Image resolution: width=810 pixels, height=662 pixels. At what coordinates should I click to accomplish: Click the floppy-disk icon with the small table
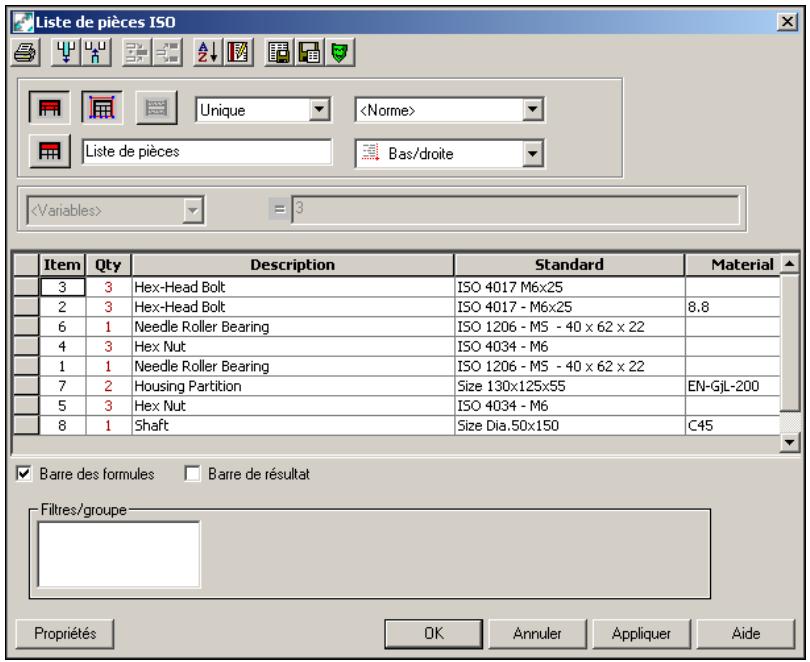pyautogui.click(x=309, y=52)
